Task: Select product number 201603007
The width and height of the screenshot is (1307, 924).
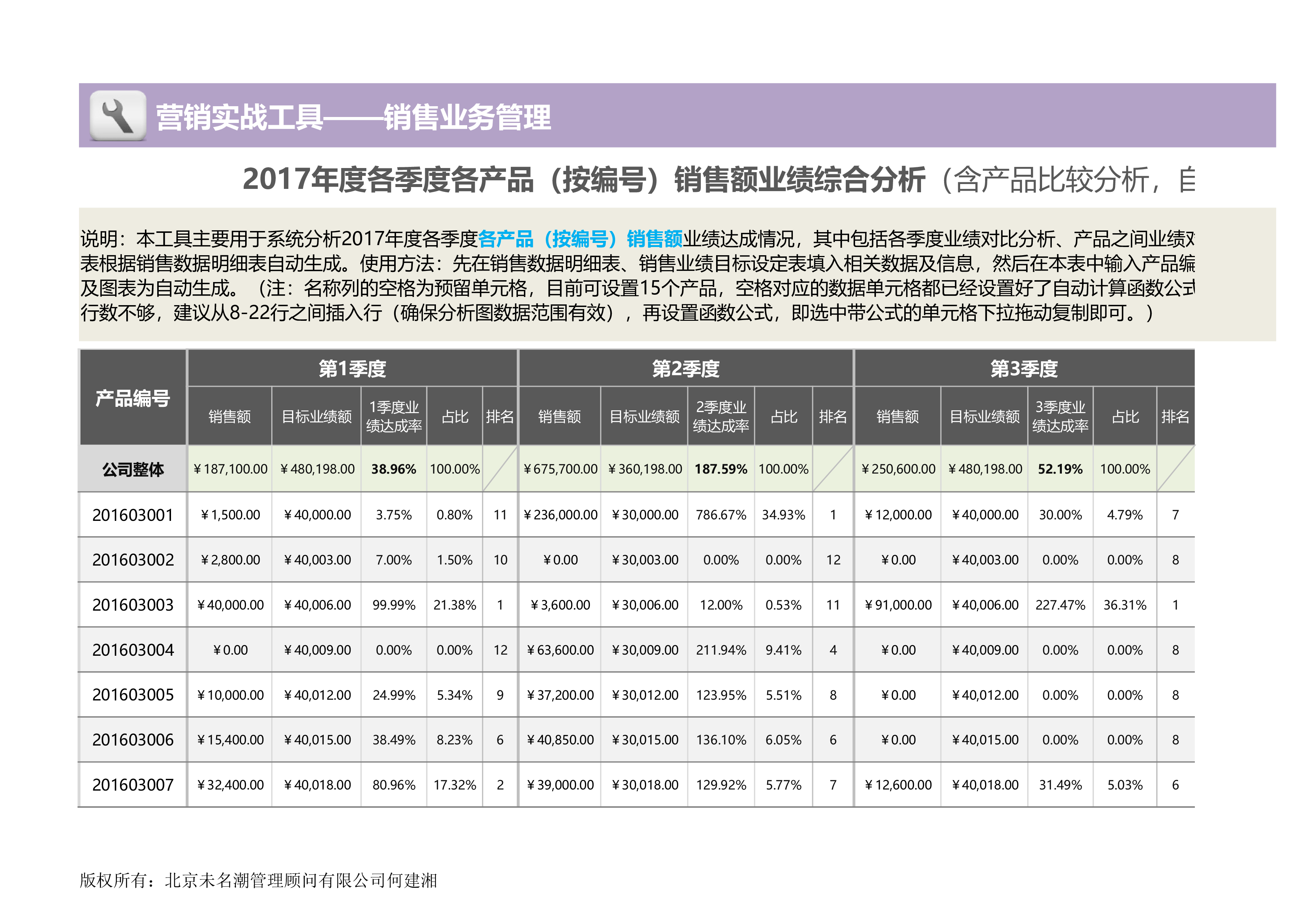Action: (133, 785)
